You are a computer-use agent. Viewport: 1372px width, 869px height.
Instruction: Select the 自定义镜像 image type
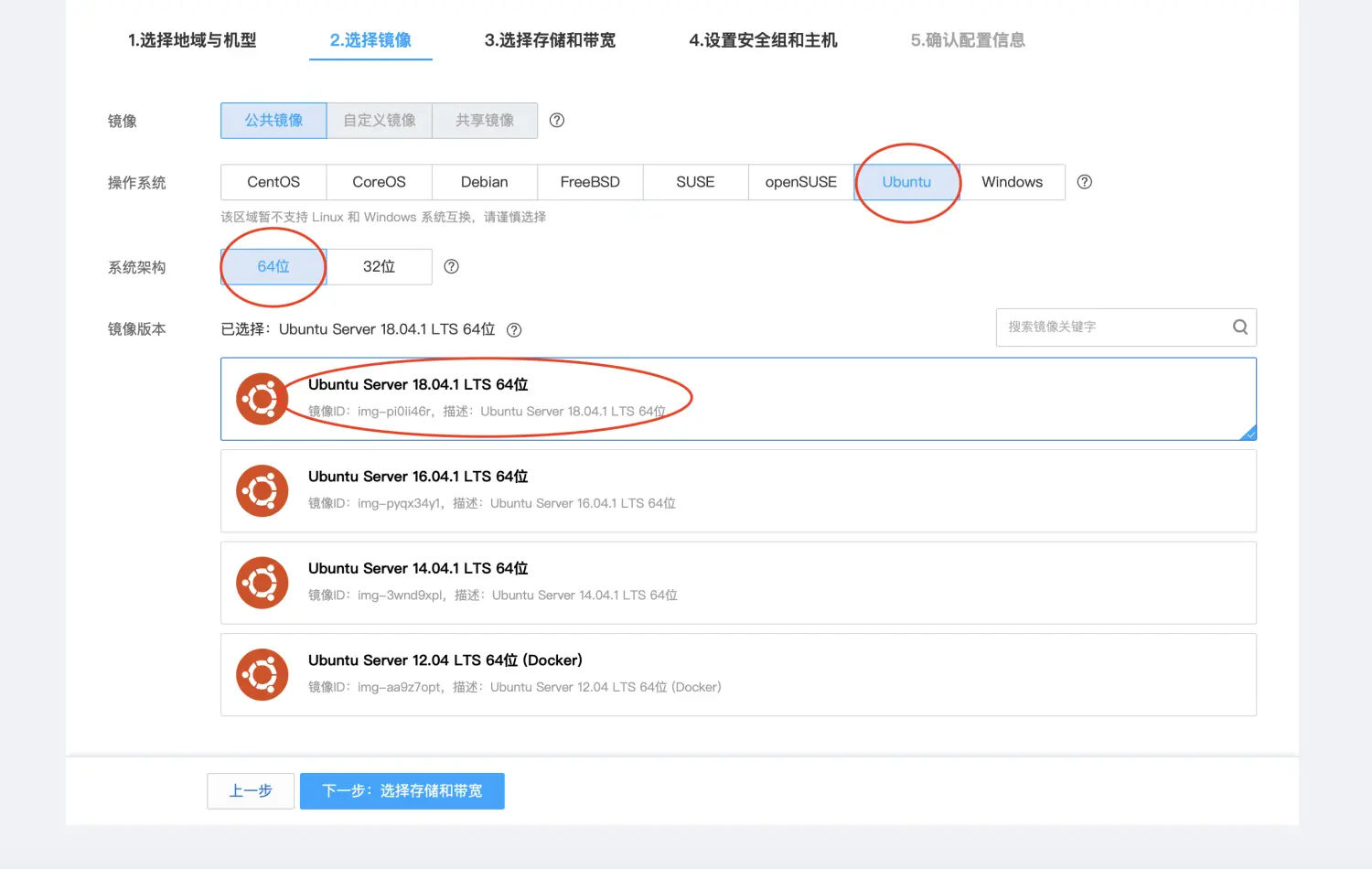pos(380,121)
